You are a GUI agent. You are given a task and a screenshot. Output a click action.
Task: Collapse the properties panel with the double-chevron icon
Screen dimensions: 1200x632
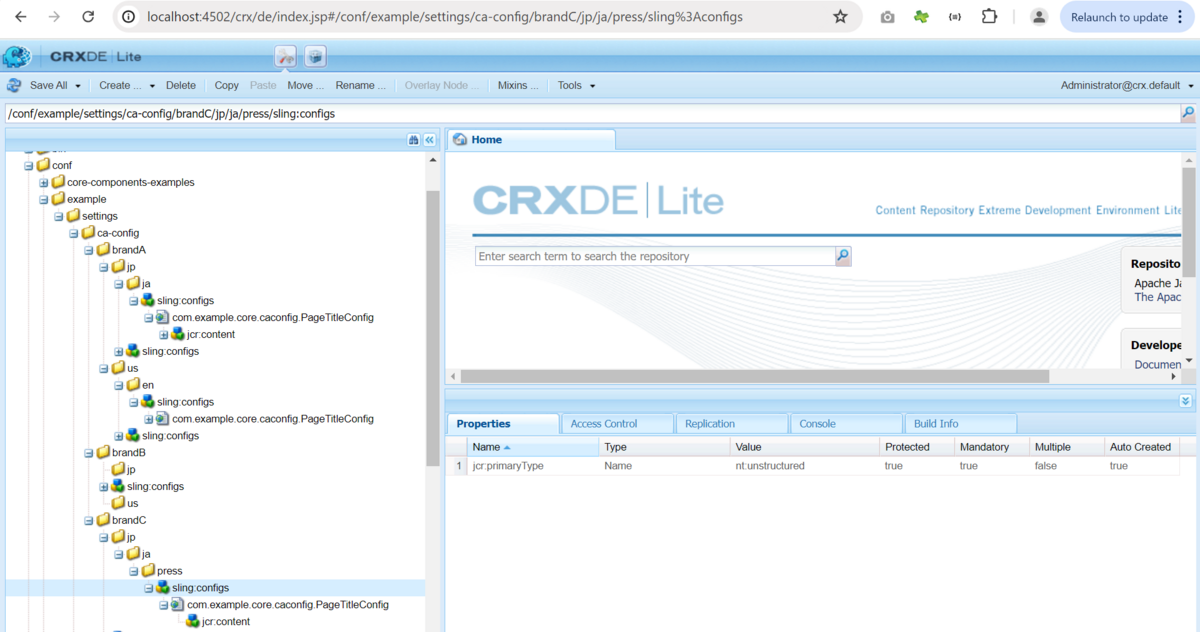point(1186,400)
